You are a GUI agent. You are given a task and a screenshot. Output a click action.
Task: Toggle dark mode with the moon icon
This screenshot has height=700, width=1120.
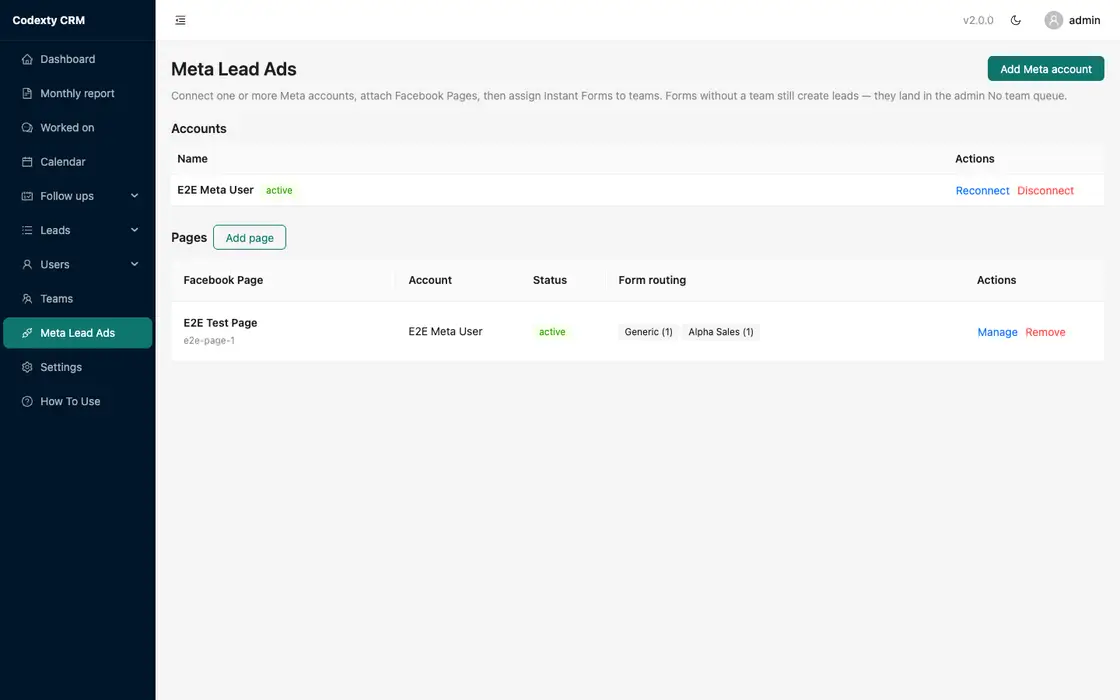[1016, 20]
